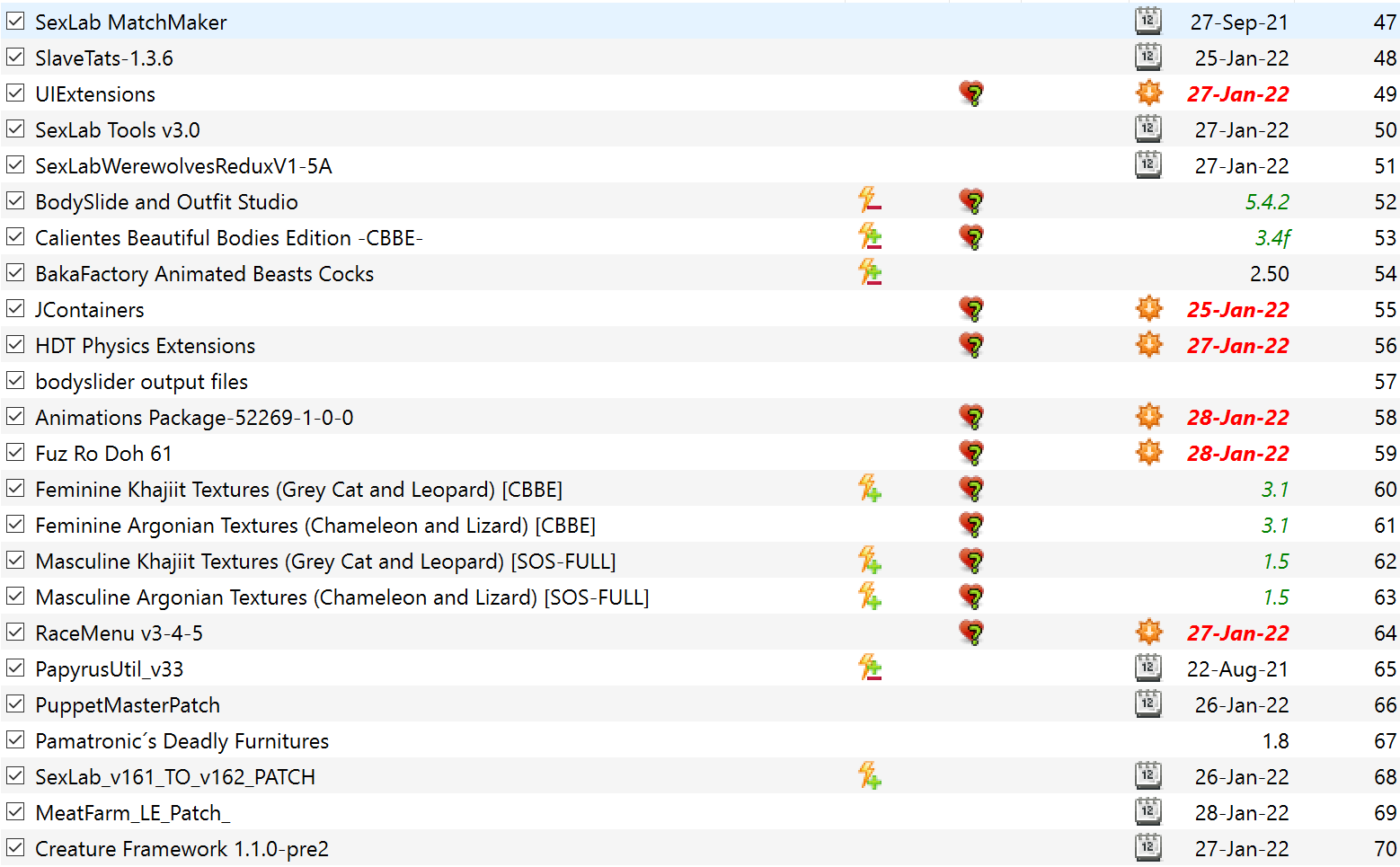The image size is (1400, 867).
Task: Click the conflict icon on Masculine Khajiit Textures row
Action: (x=869, y=559)
